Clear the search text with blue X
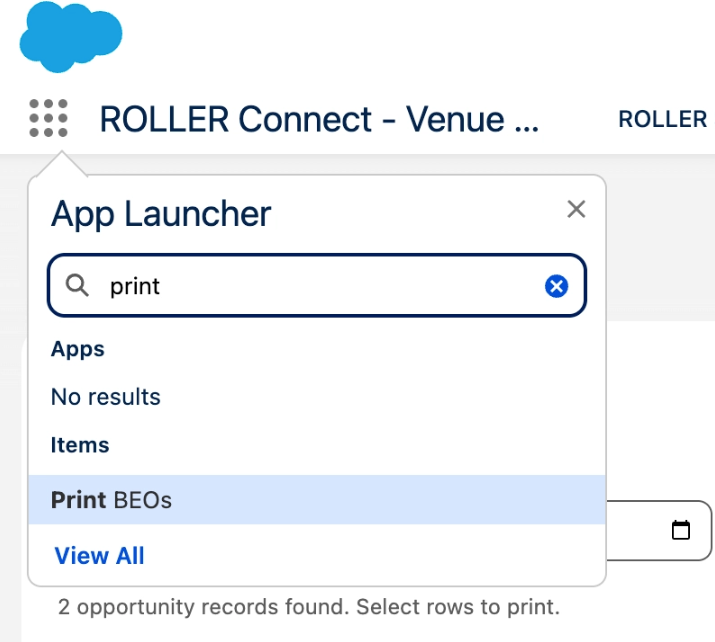Screen dimensions: 715x642 click(556, 286)
